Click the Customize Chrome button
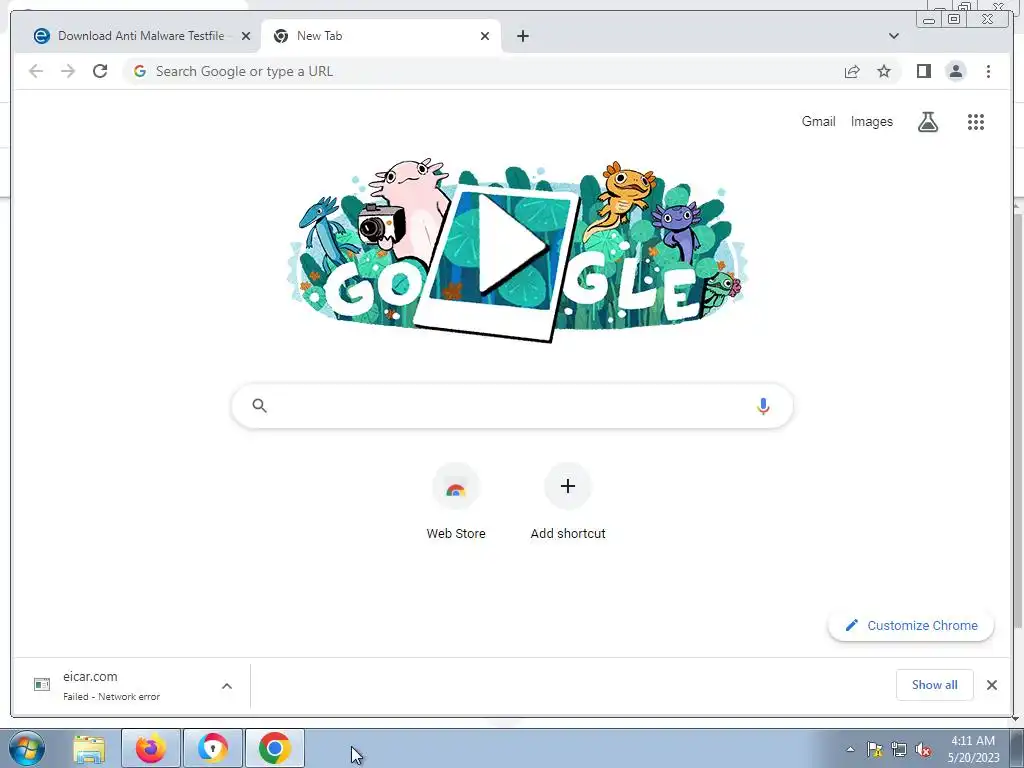Image resolution: width=1024 pixels, height=768 pixels. [911, 626]
